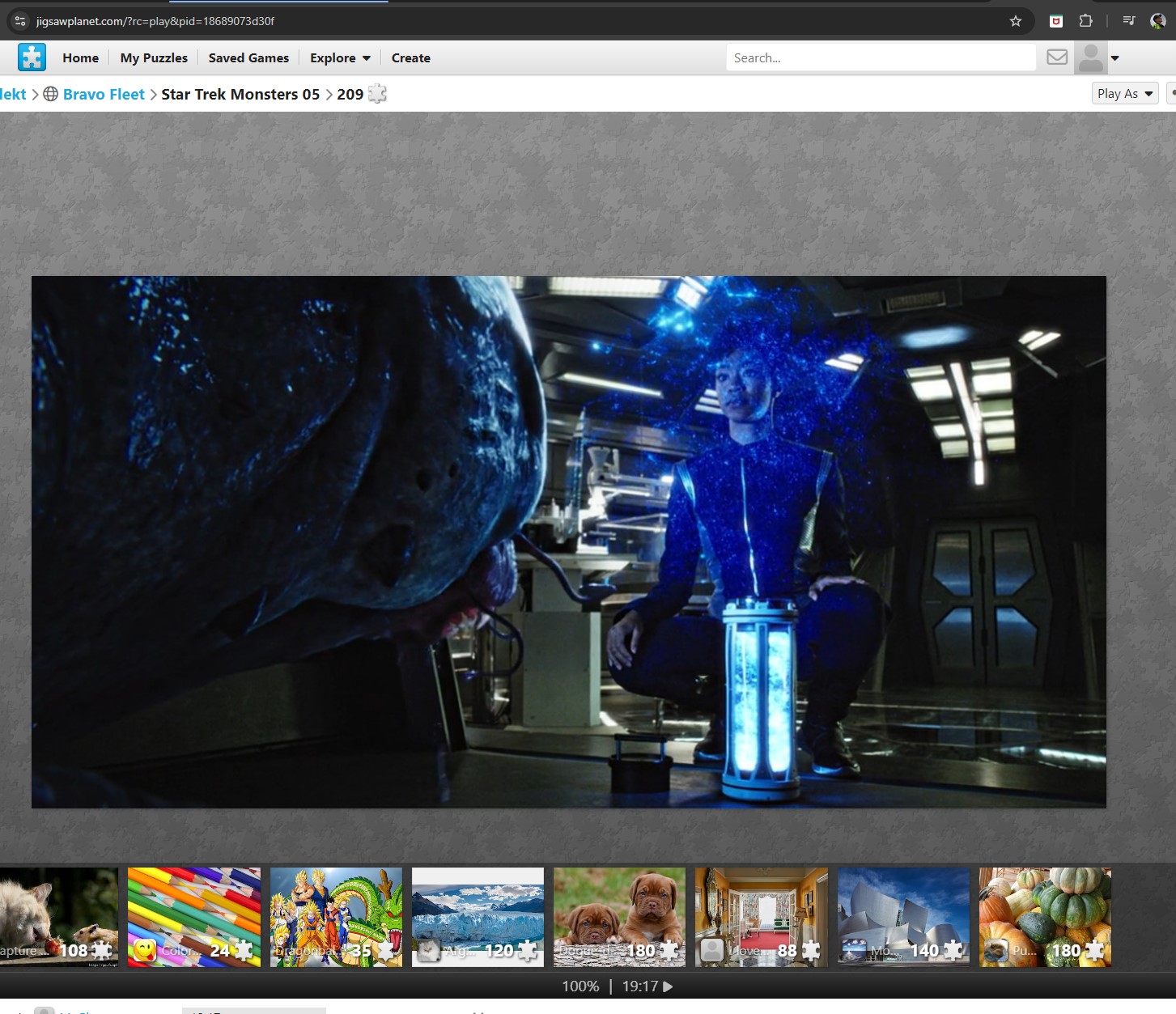
Task: Click the address bar URL
Action: tap(155, 21)
